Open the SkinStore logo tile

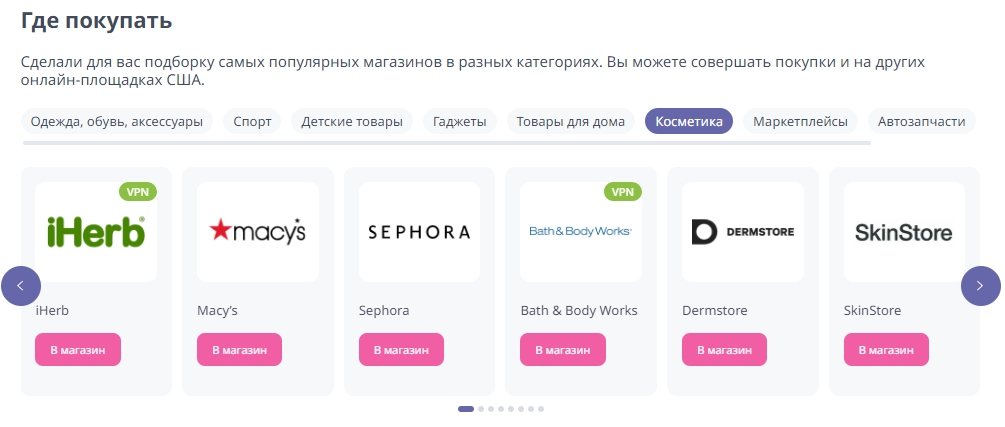tap(904, 232)
